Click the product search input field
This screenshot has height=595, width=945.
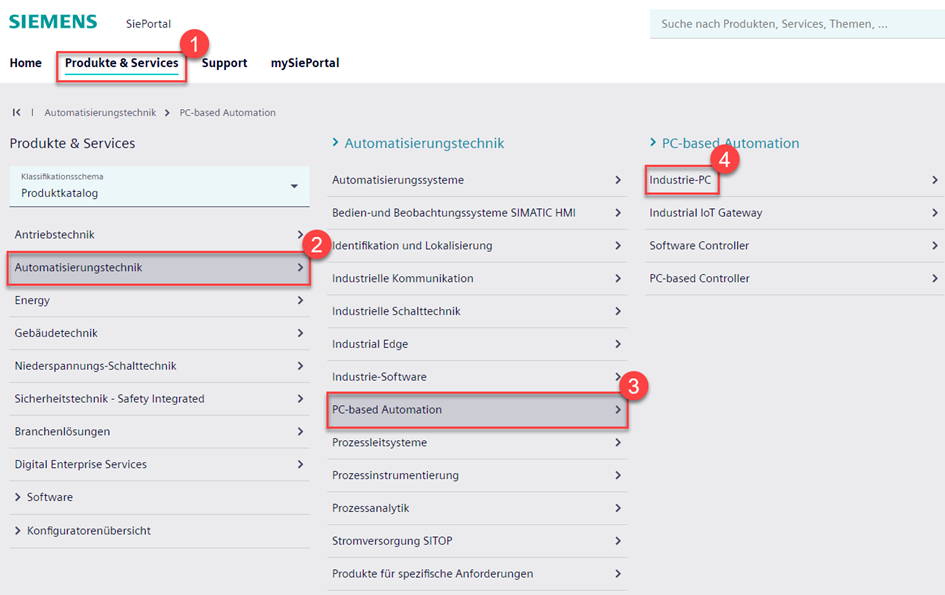(795, 24)
